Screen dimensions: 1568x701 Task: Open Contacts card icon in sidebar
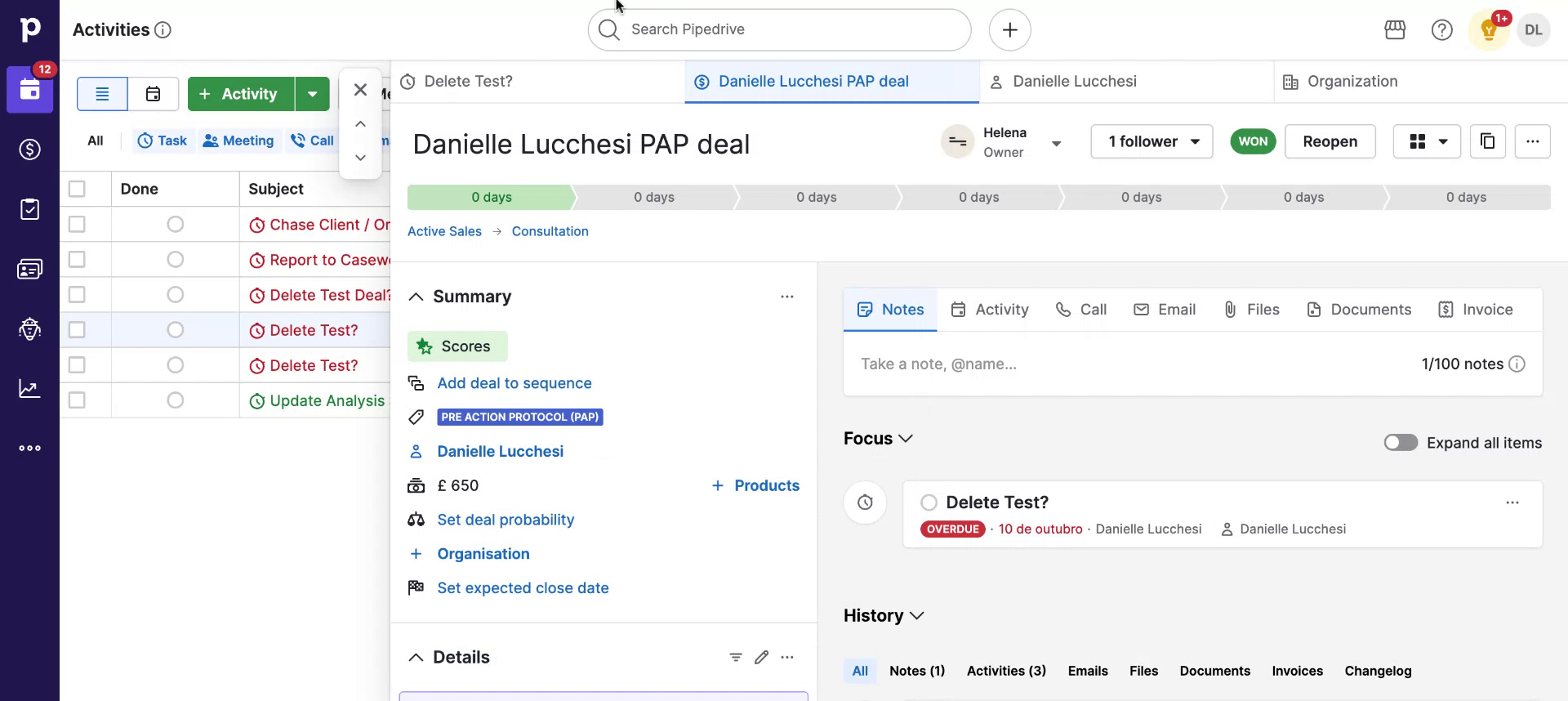(29, 269)
